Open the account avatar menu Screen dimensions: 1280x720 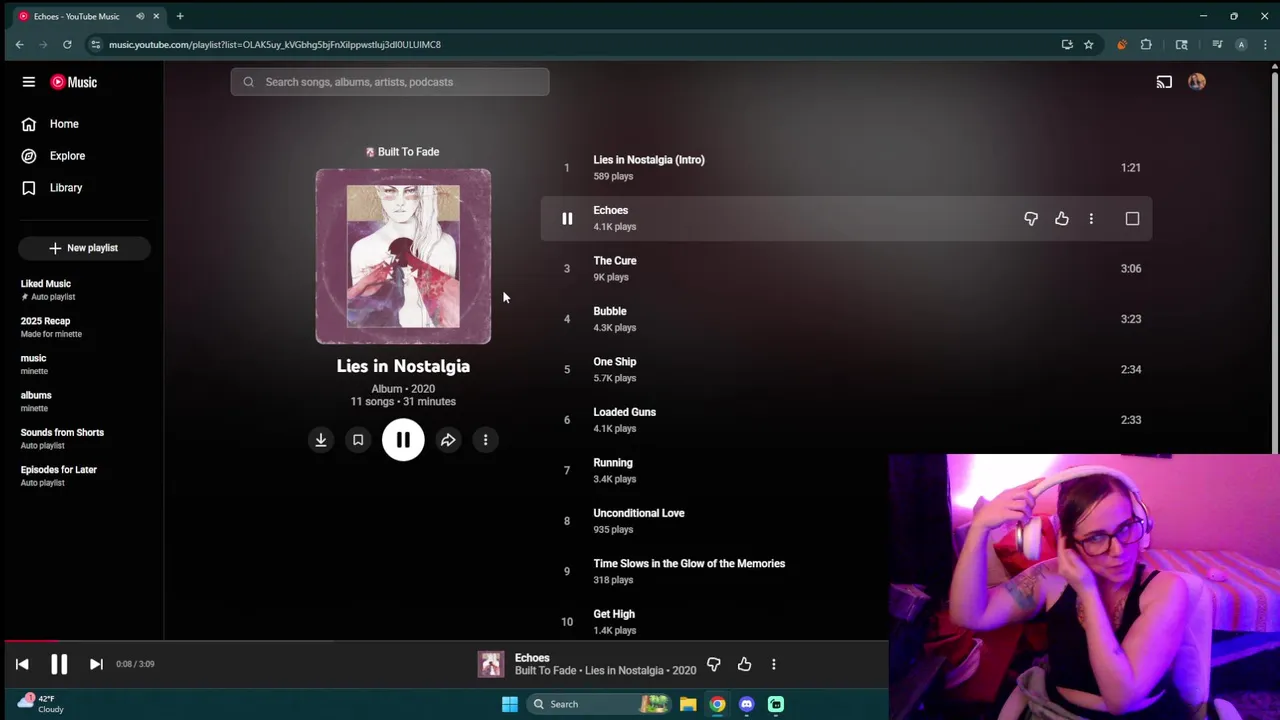point(1197,82)
